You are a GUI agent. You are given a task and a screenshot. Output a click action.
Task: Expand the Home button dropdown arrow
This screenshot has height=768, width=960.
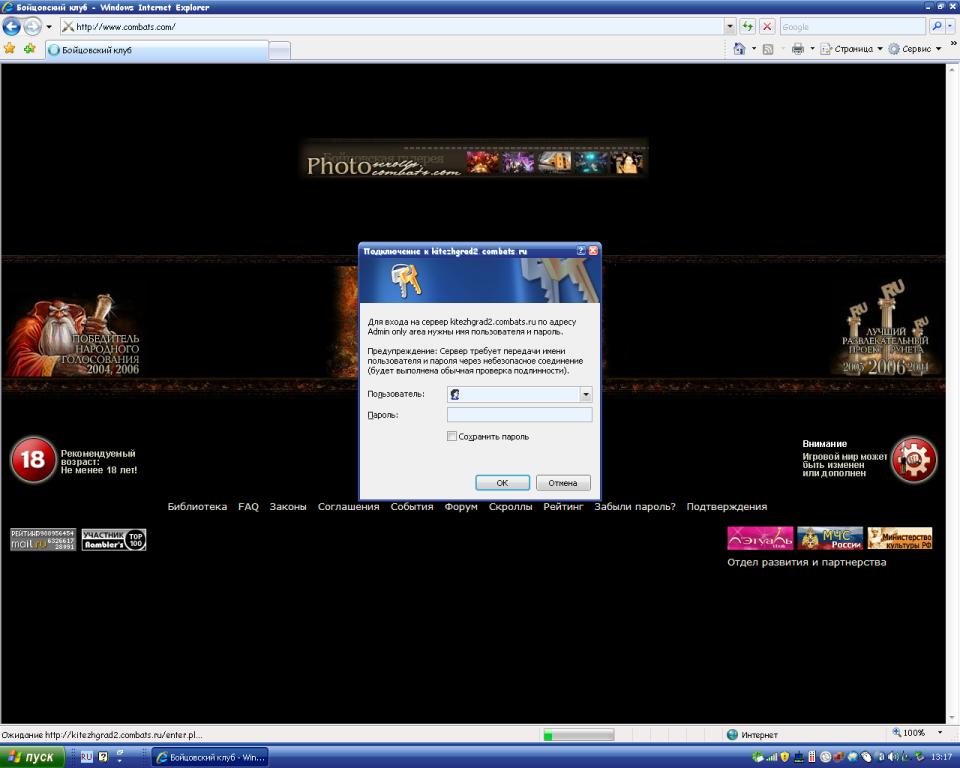click(x=754, y=49)
